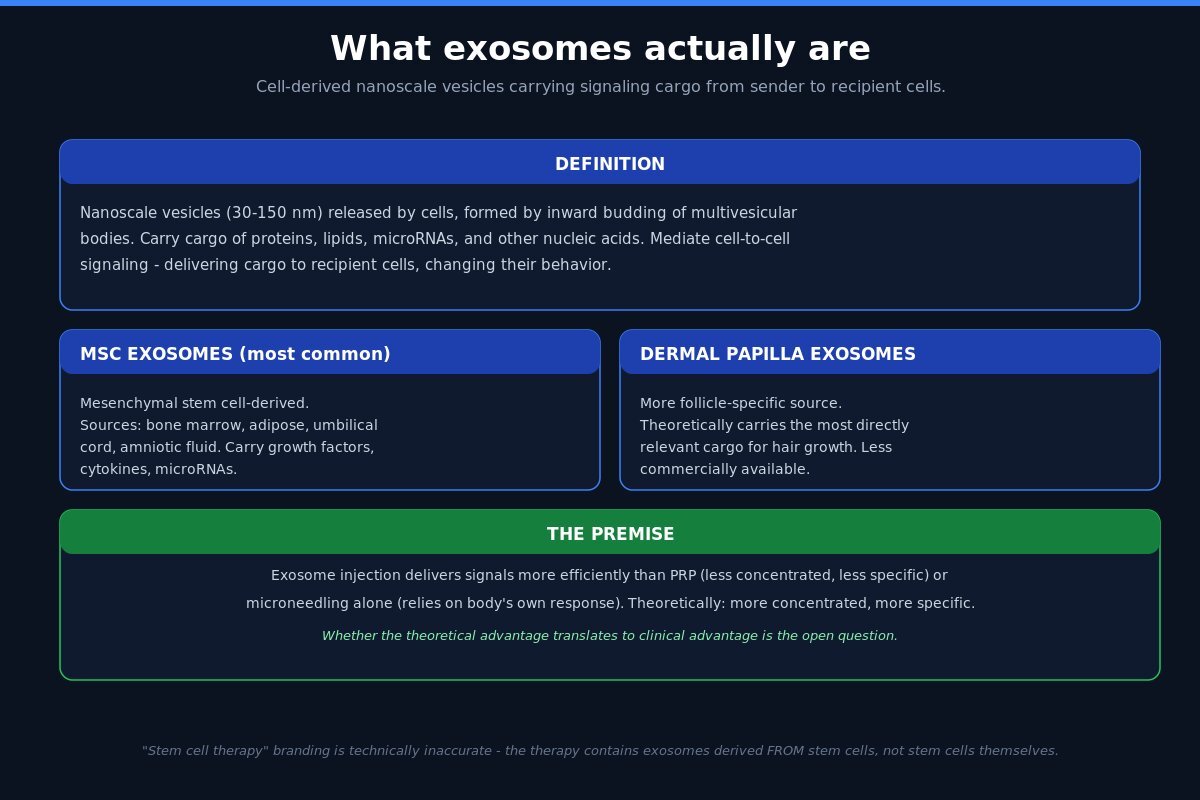Select the text "commercially available."
Image resolution: width=1200 pixels, height=800 pixels.
(725, 469)
